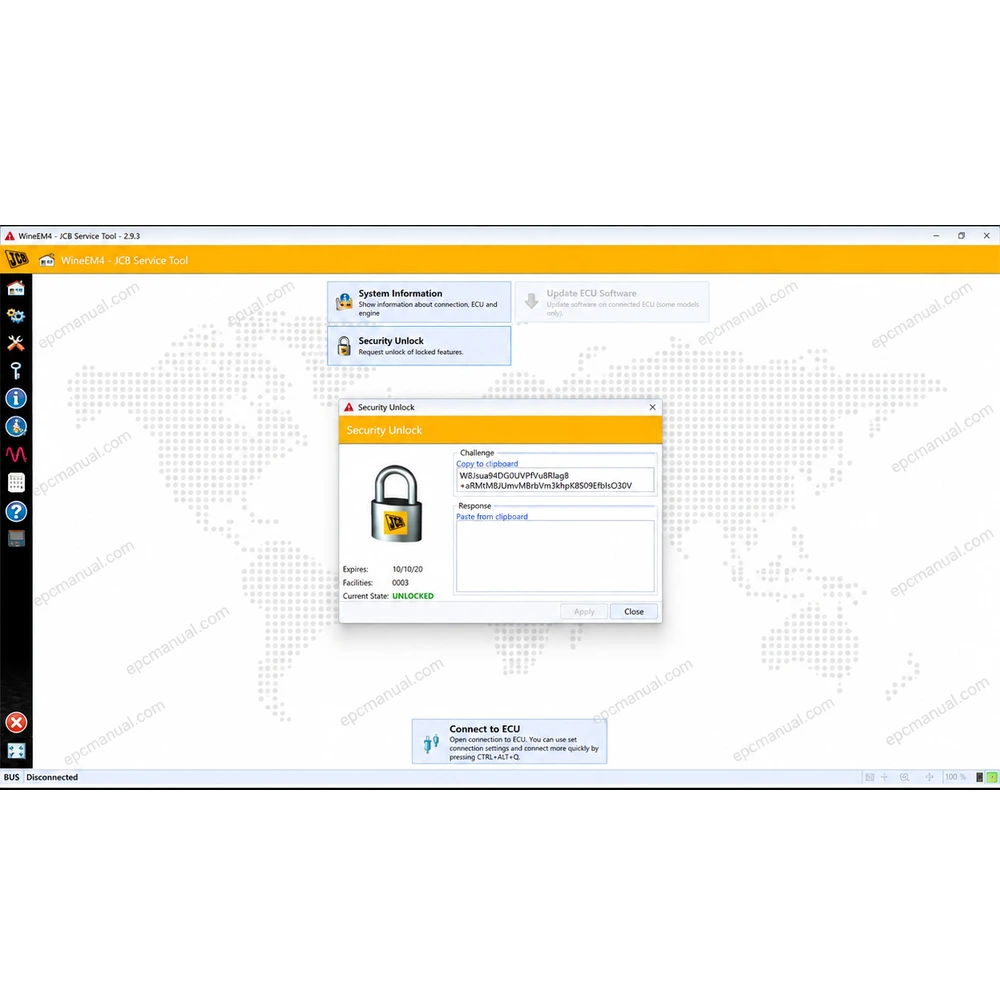The height and width of the screenshot is (1000, 1000).
Task: Open the Security Unlock tile
Action: (x=419, y=346)
